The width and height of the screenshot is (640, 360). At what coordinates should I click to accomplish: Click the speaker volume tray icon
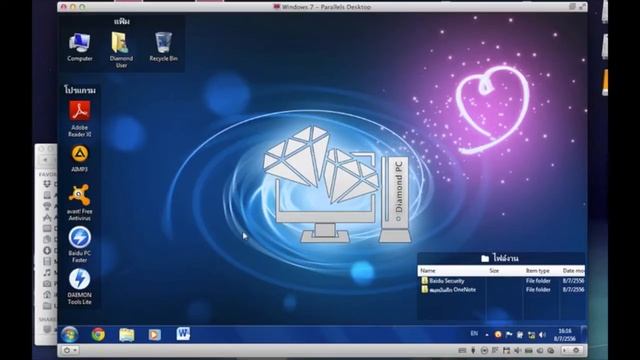(x=542, y=335)
